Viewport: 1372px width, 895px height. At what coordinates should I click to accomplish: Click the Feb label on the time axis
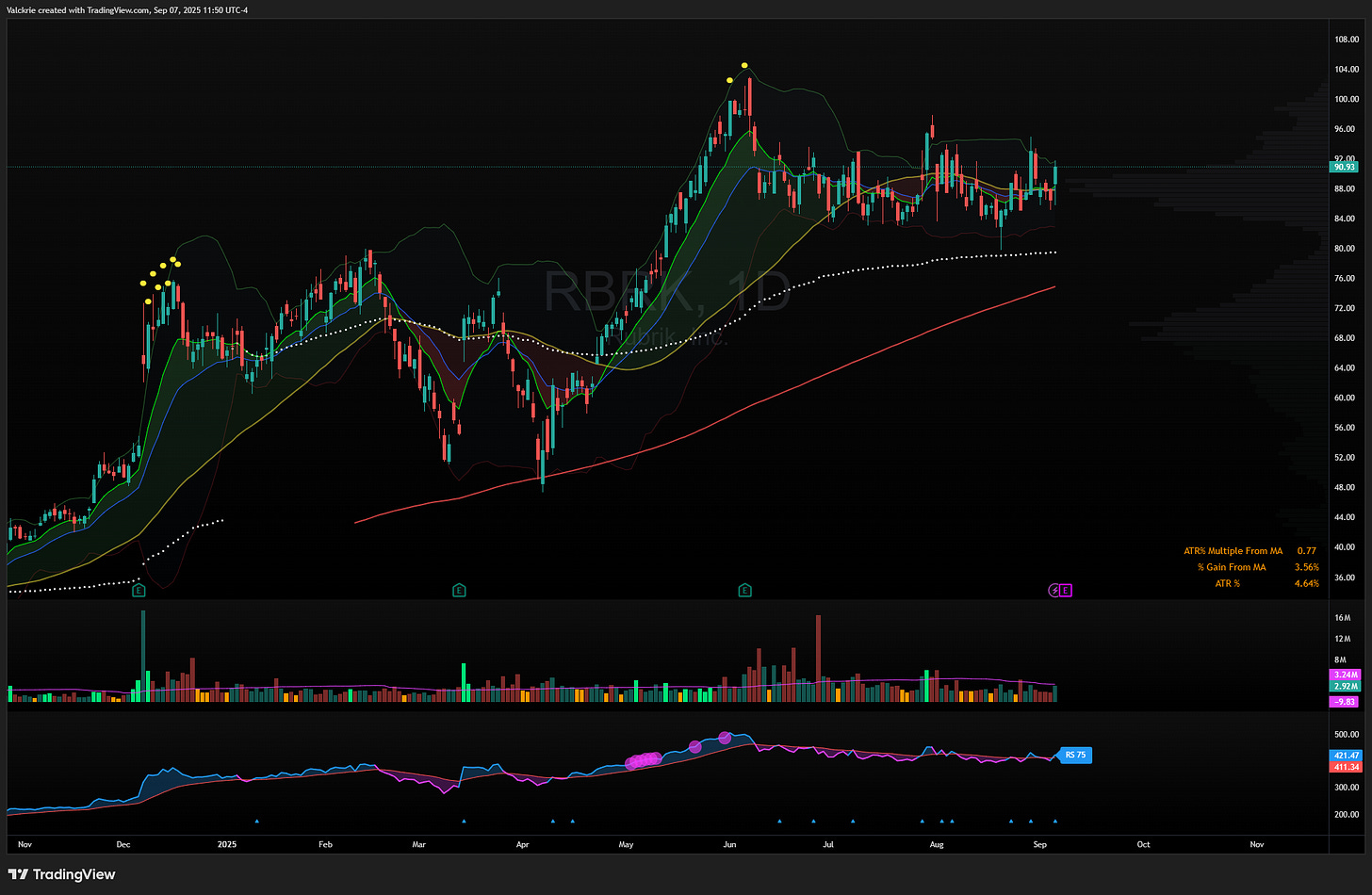[325, 845]
